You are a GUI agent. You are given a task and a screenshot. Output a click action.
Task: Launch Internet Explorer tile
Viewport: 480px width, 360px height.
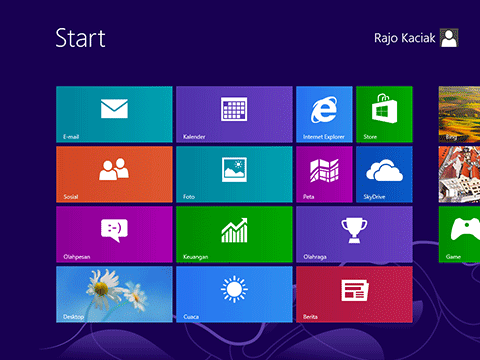click(x=324, y=114)
